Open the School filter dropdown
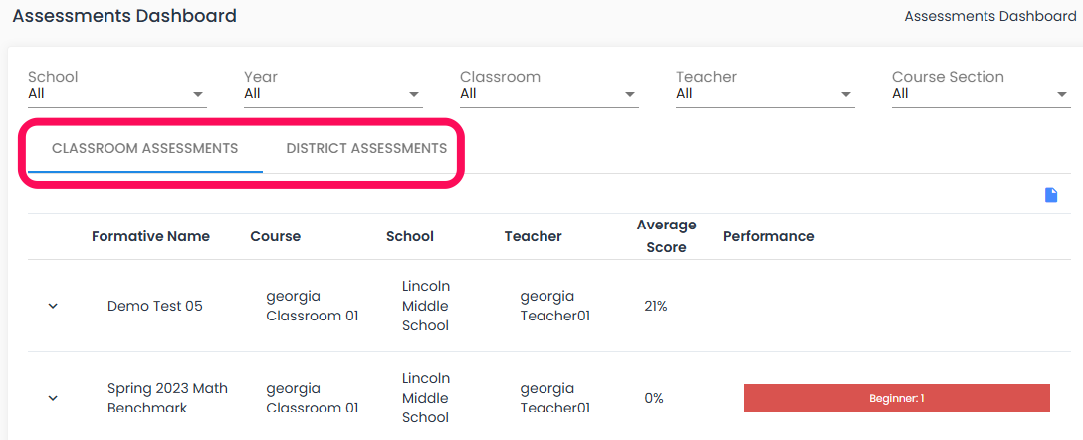The image size is (1083, 440). [x=117, y=93]
